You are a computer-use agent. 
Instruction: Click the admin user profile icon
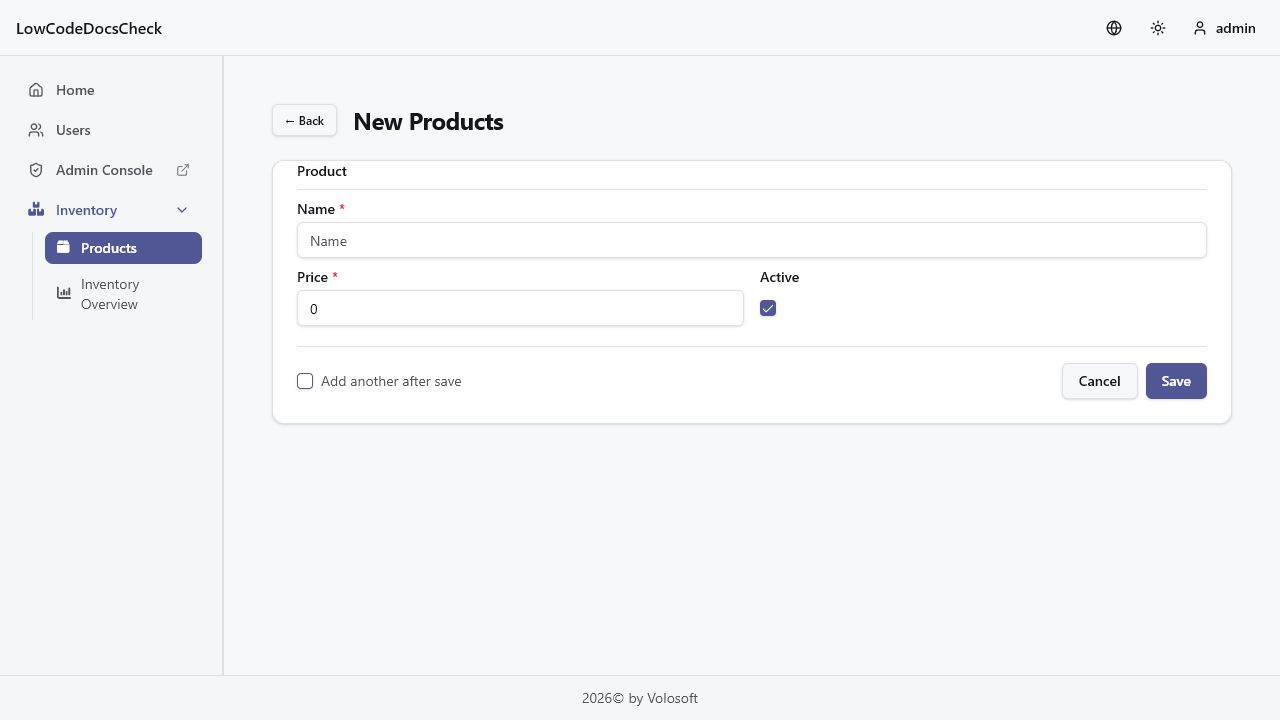pyautogui.click(x=1200, y=28)
